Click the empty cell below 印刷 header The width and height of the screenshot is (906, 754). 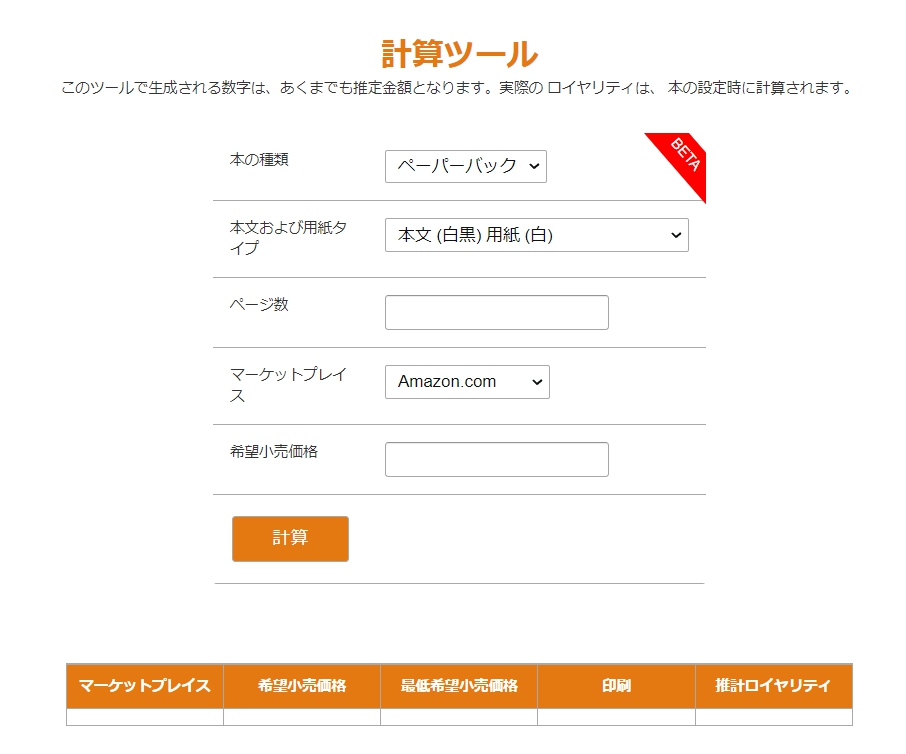pyautogui.click(x=616, y=716)
